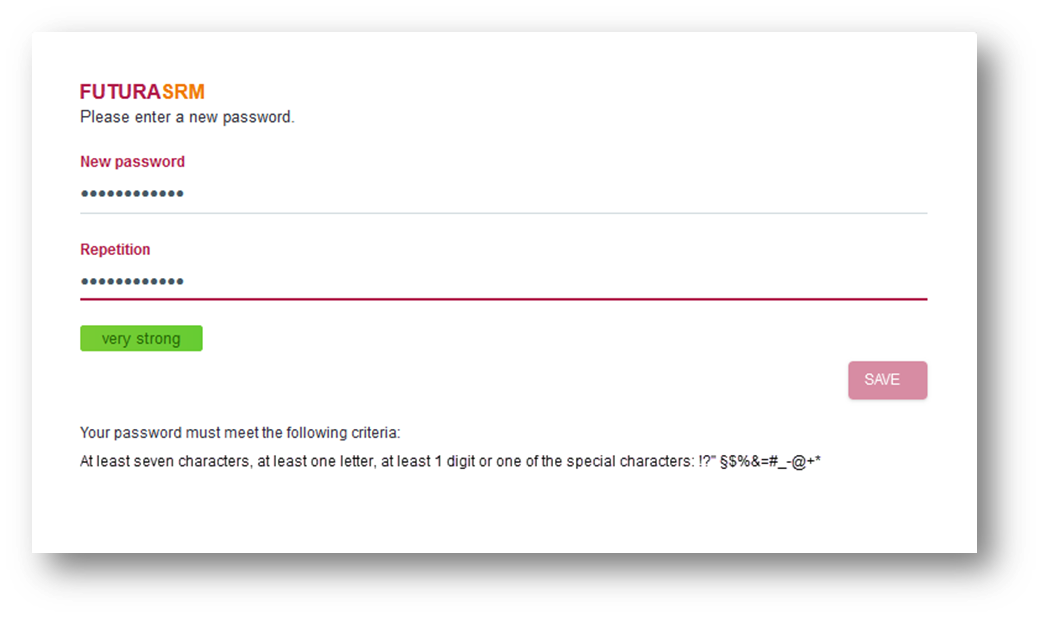Click the gray underline below New password

pos(504,213)
